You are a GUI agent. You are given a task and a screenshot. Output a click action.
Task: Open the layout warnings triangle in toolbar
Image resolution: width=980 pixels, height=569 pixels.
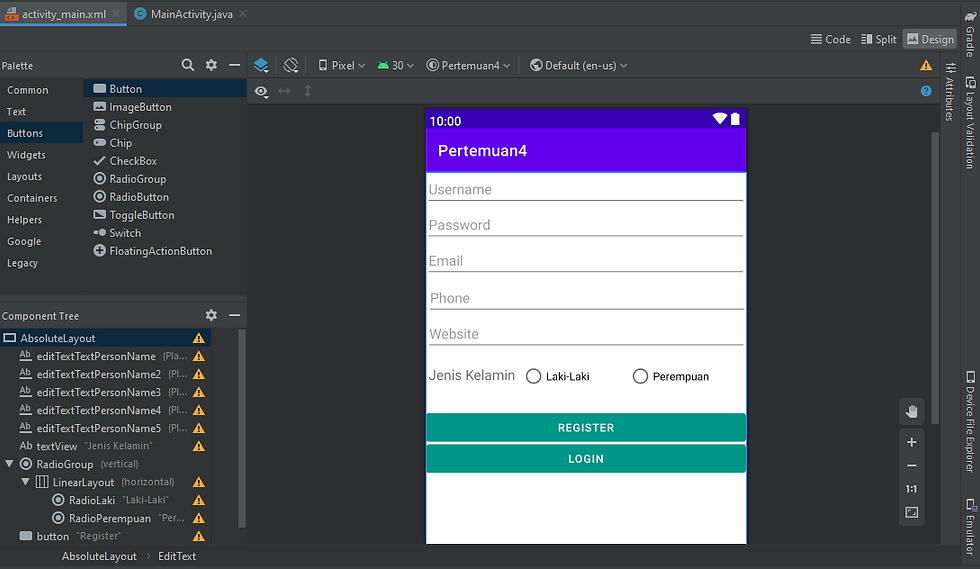tap(926, 65)
